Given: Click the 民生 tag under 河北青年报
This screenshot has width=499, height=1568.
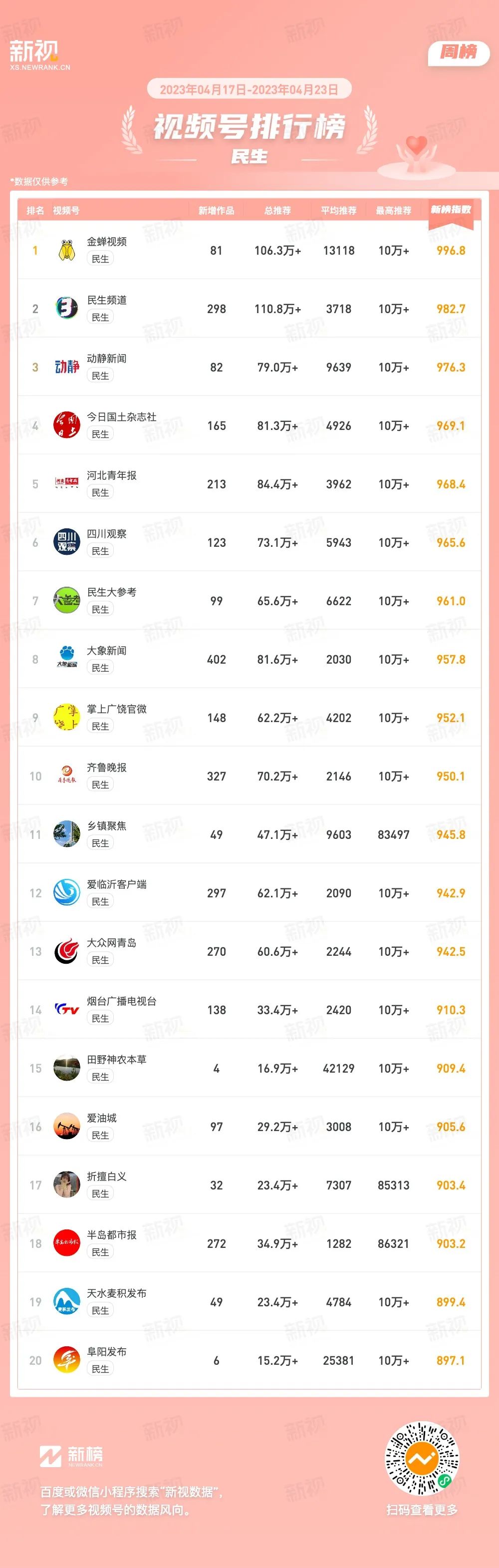Looking at the screenshot, I should (100, 492).
